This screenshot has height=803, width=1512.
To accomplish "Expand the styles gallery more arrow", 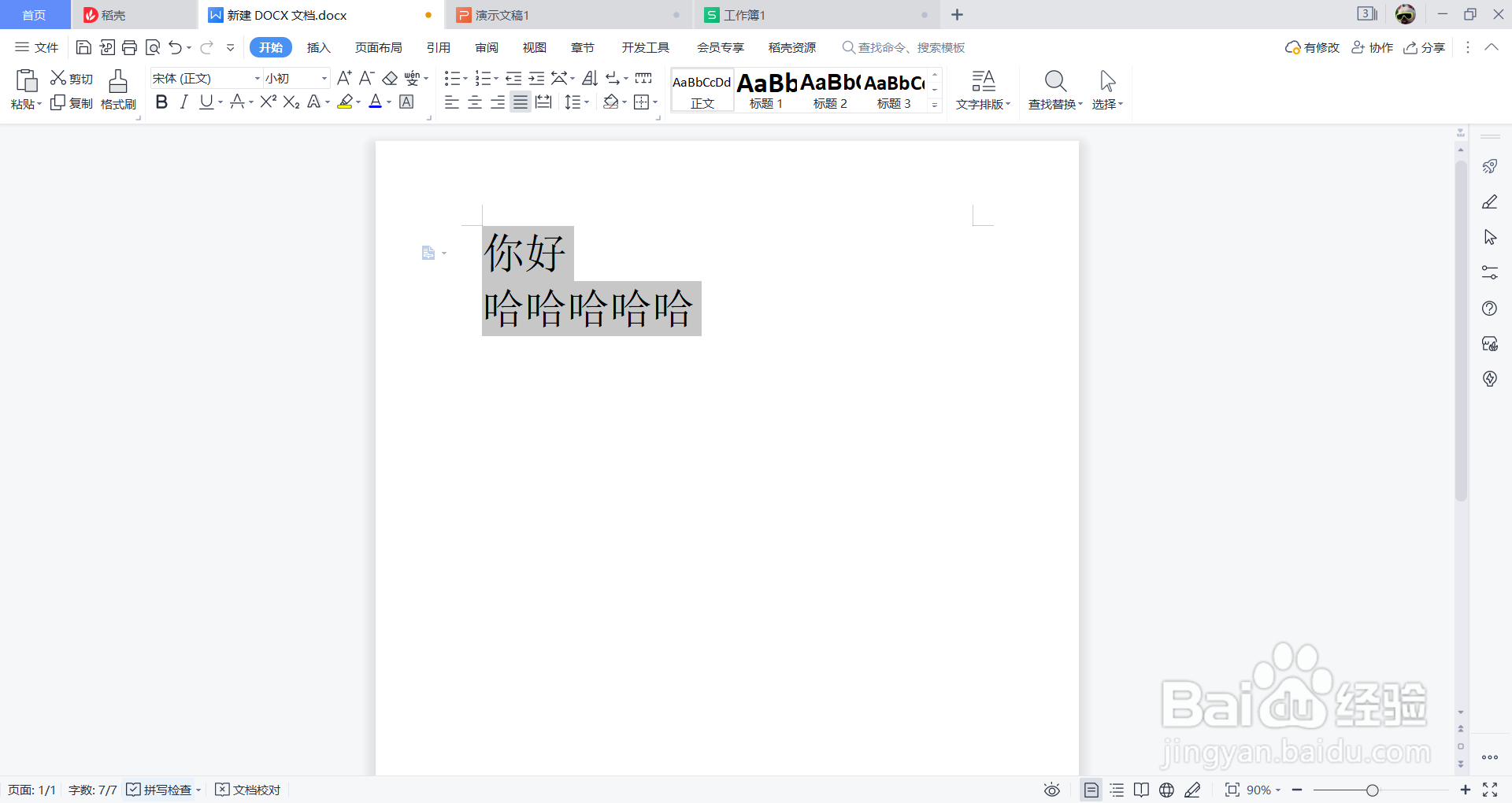I will point(935,104).
